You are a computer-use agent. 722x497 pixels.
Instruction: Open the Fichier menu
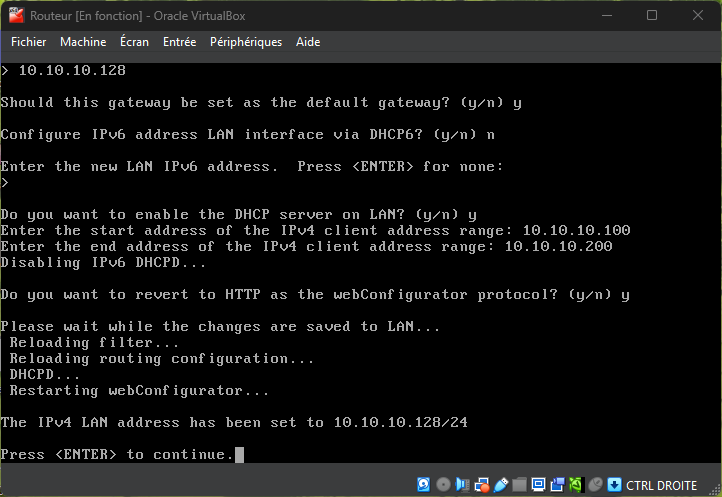(x=29, y=42)
